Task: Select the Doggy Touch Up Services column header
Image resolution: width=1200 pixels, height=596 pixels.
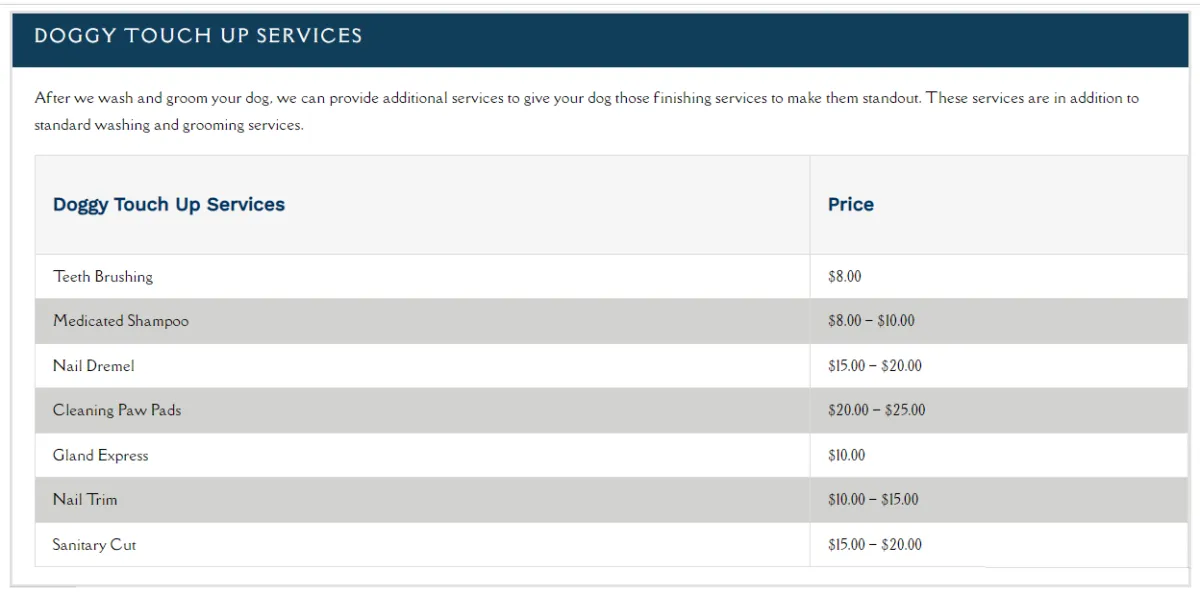Action: (169, 204)
